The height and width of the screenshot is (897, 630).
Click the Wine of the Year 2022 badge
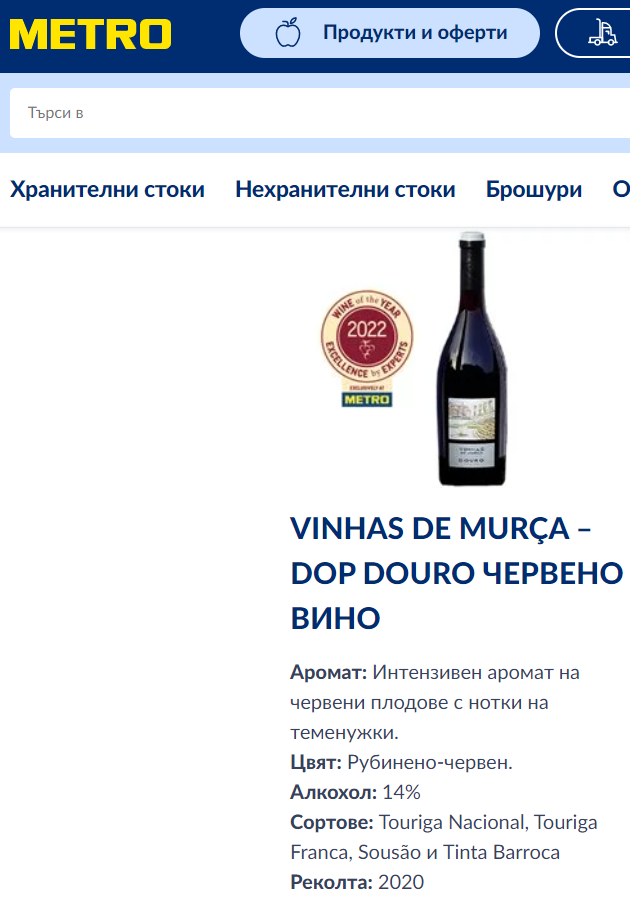pos(367,336)
